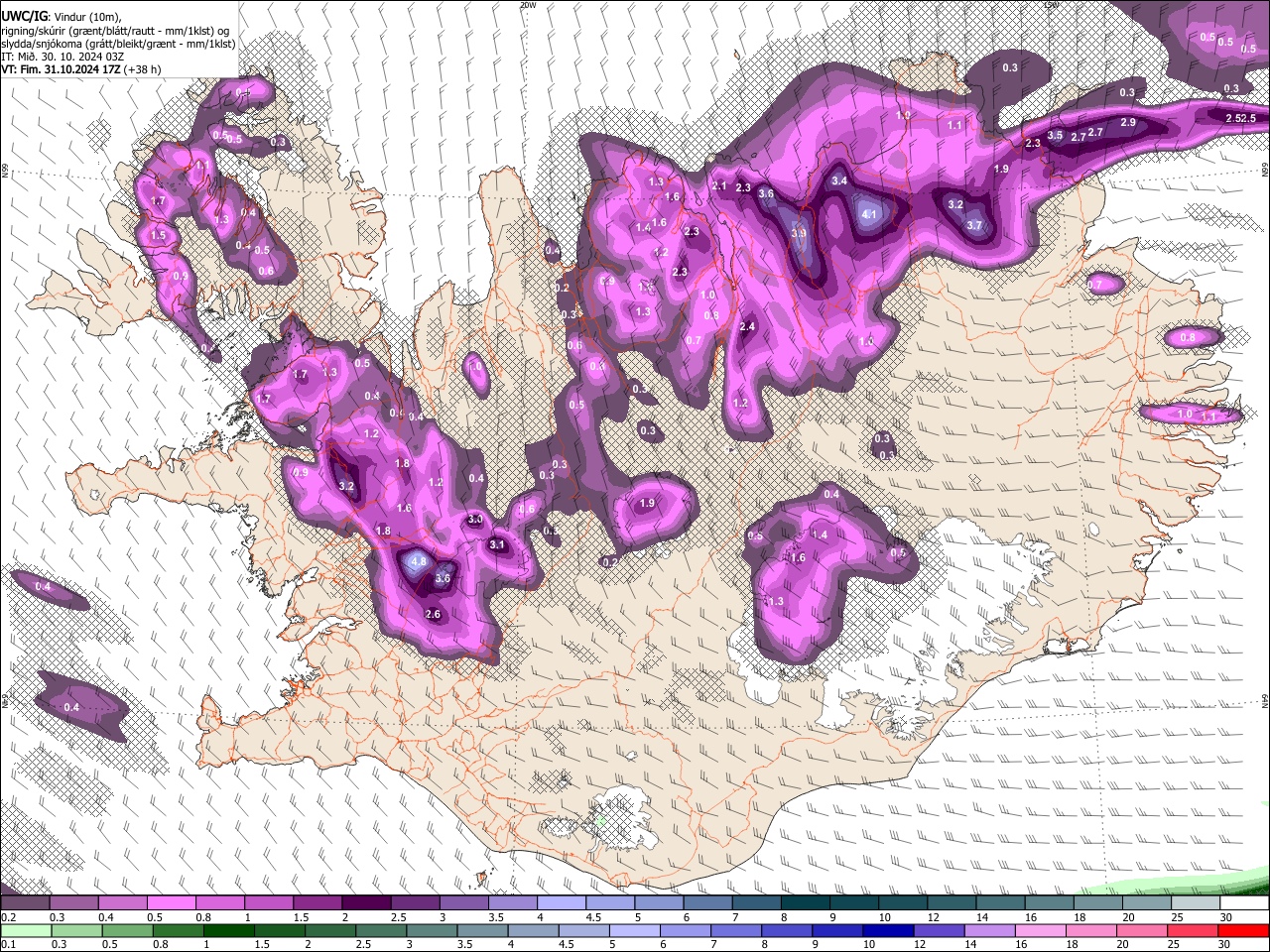
Task: Click the violet swatch between 12 and 14 lower scale
Action: 940,930
